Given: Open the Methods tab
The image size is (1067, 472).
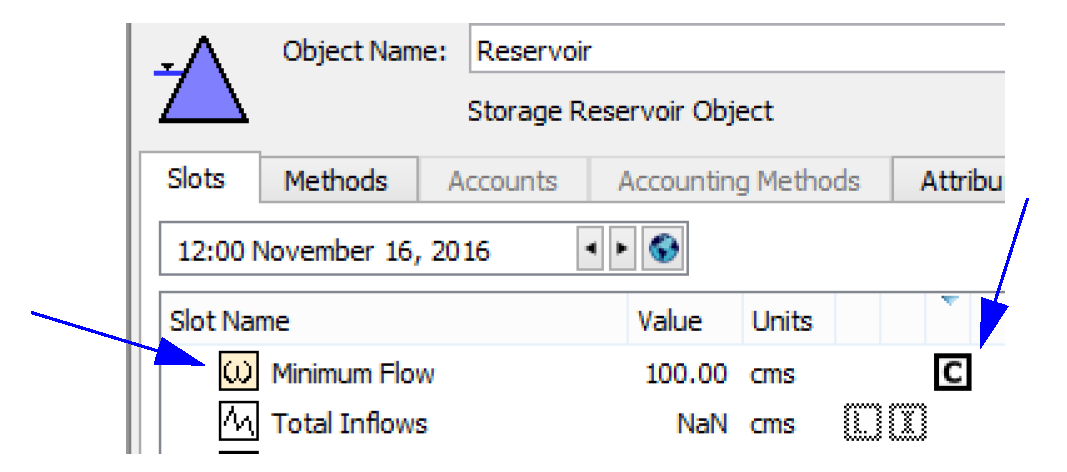Looking at the screenshot, I should (x=335, y=181).
